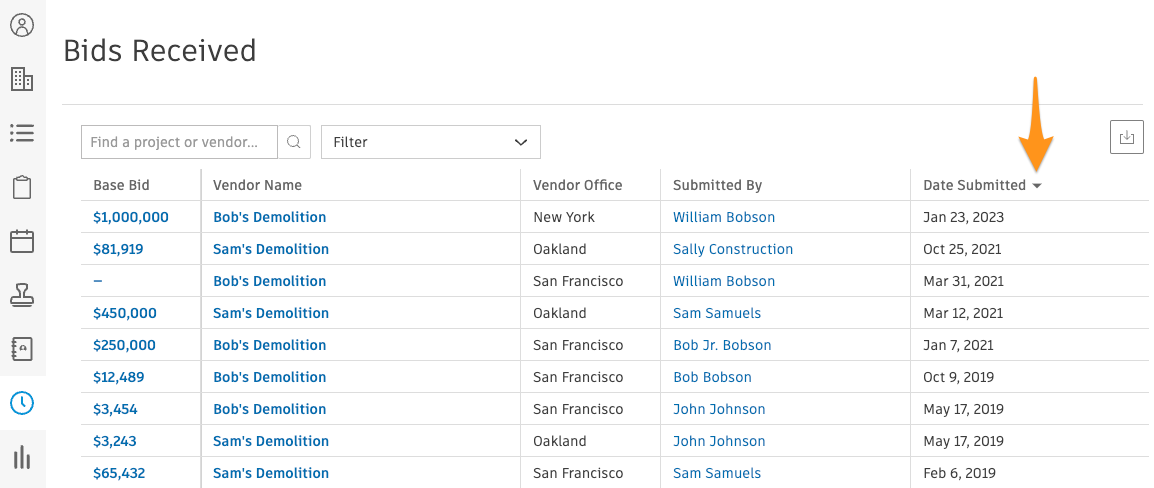Toggle Date Submitted sort arrow

pos(1037,186)
